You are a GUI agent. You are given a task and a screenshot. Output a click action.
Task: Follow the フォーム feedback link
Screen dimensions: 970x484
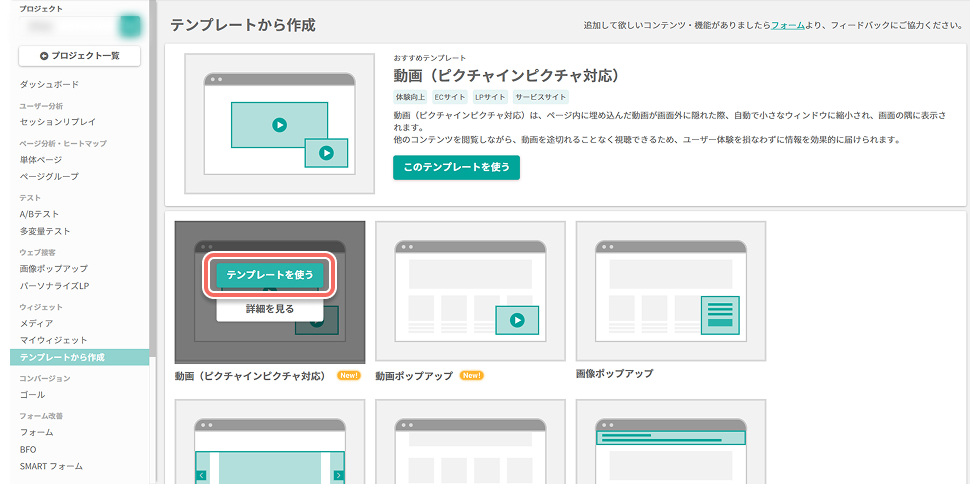pos(788,25)
